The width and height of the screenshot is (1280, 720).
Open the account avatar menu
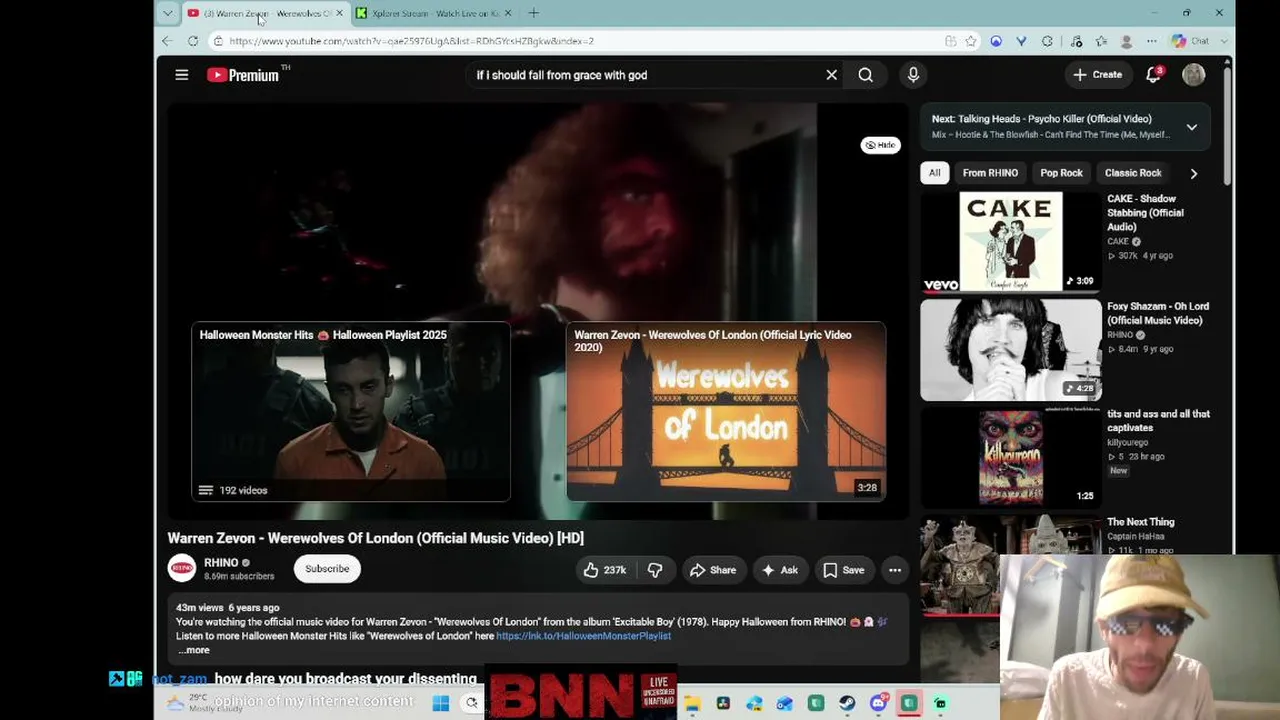[1193, 75]
